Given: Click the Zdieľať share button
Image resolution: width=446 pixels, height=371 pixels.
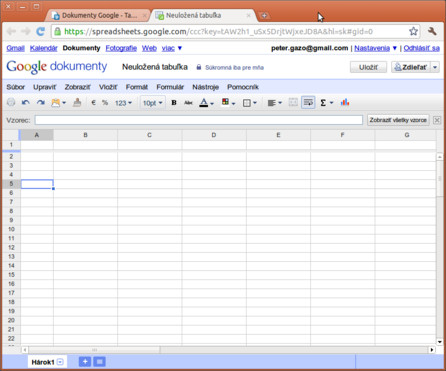Looking at the screenshot, I should pyautogui.click(x=411, y=67).
